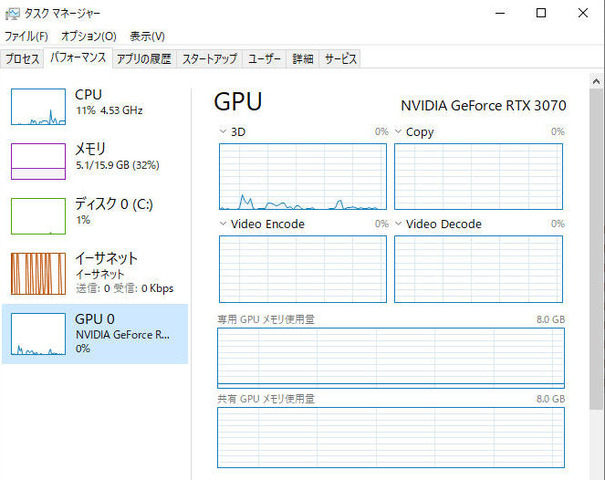Open the ファイル(F) menu
The width and height of the screenshot is (605, 480).
[x=26, y=36]
